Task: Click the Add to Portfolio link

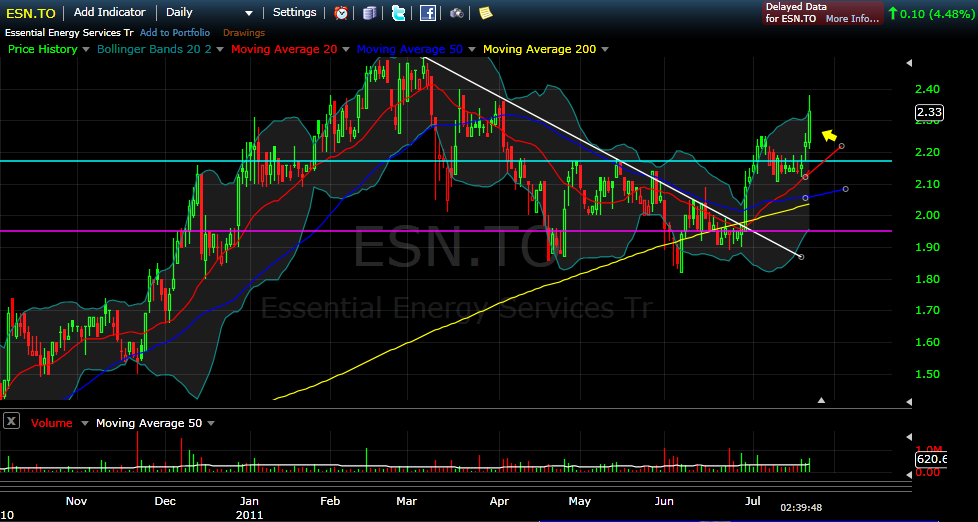Action: pyautogui.click(x=175, y=32)
